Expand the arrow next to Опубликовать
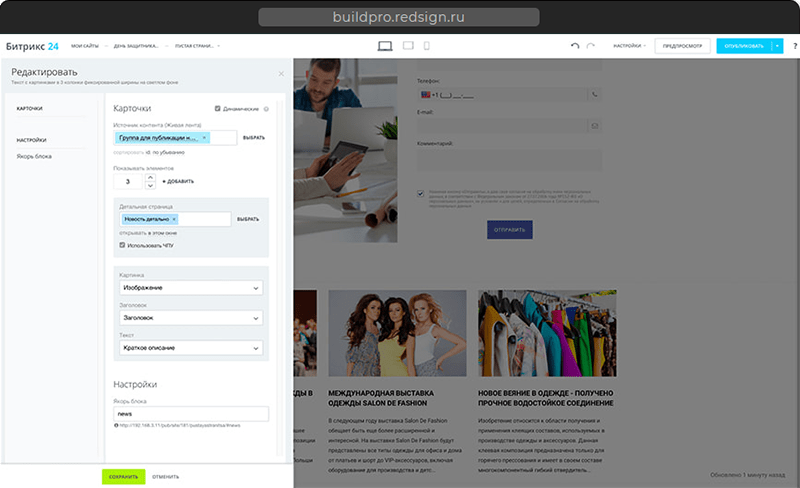 click(777, 46)
